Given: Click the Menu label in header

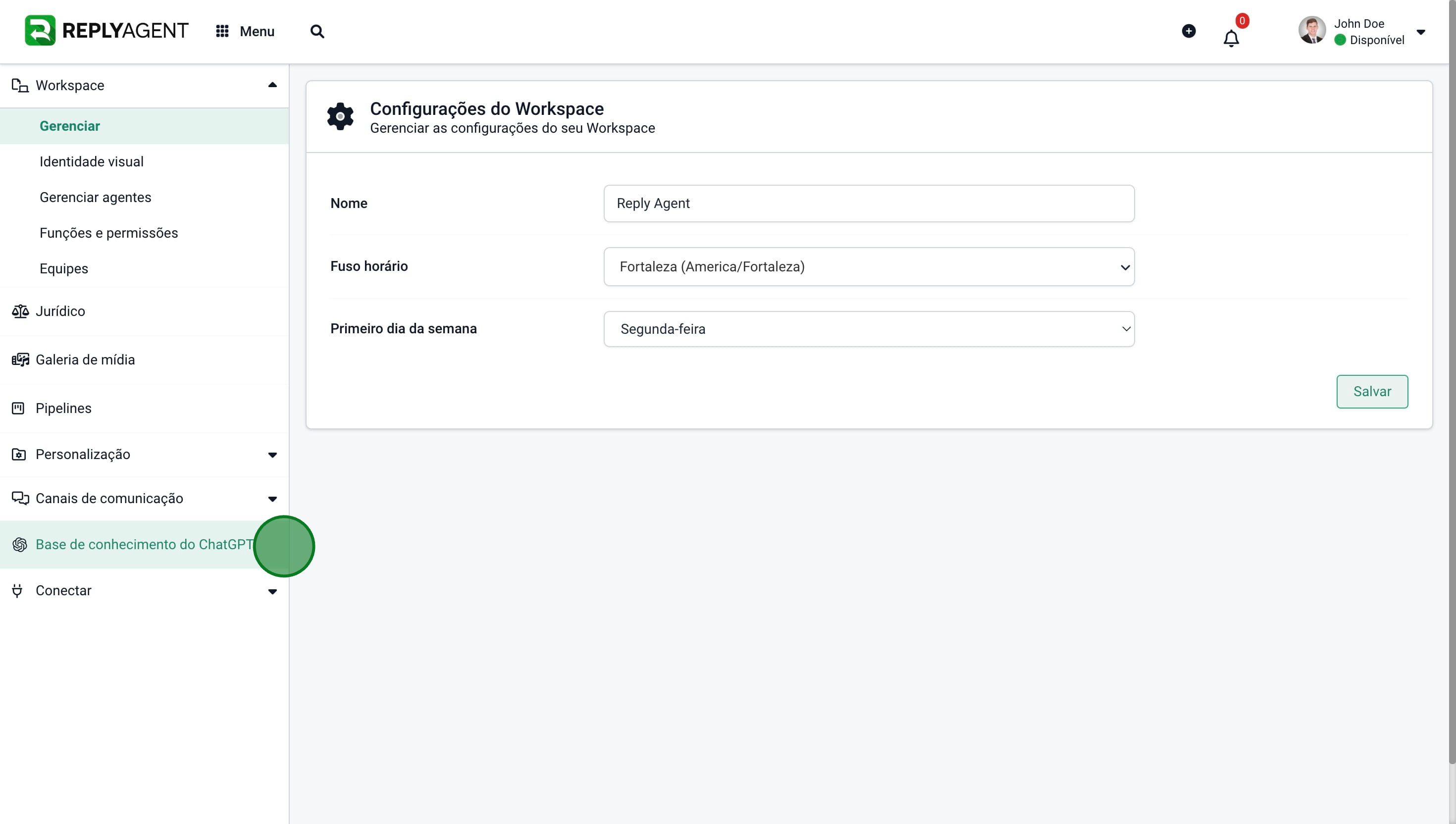Looking at the screenshot, I should [257, 32].
